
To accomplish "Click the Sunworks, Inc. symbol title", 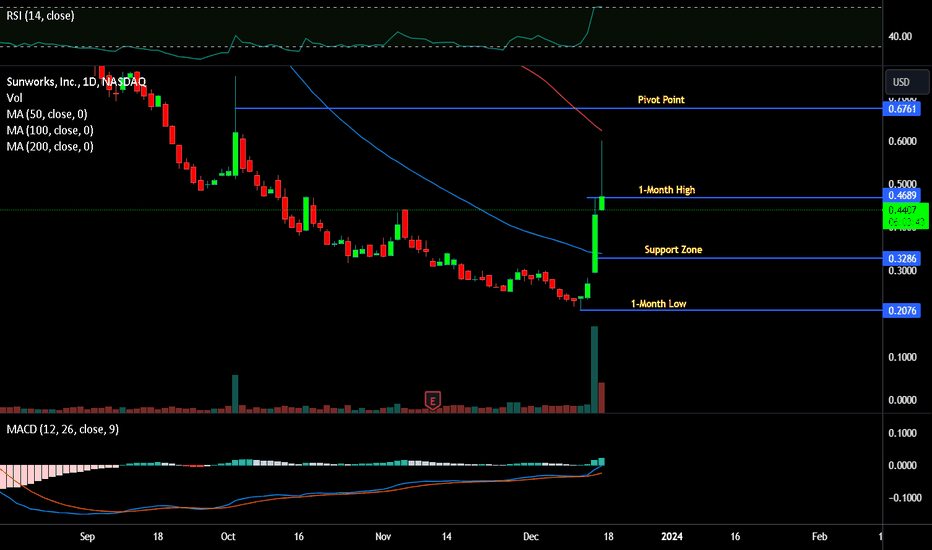I will click(x=76, y=81).
